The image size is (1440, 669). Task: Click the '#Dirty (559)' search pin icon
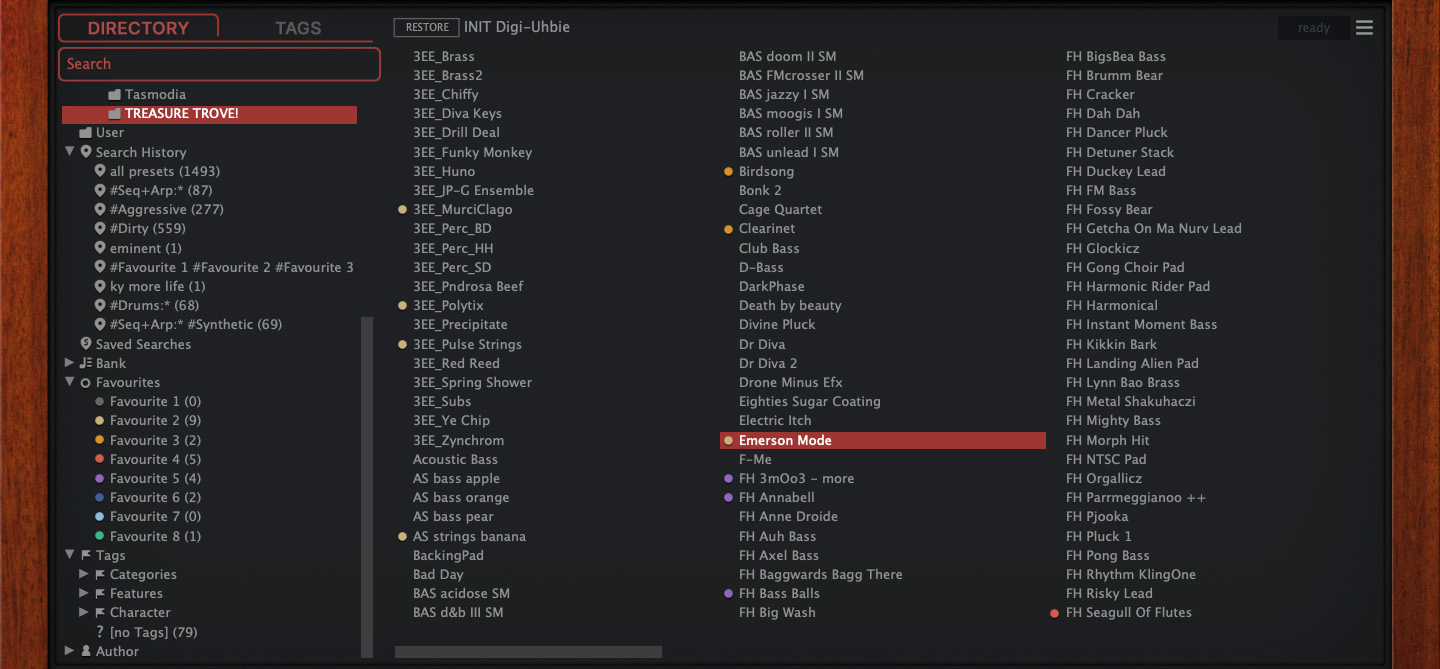[x=100, y=229]
